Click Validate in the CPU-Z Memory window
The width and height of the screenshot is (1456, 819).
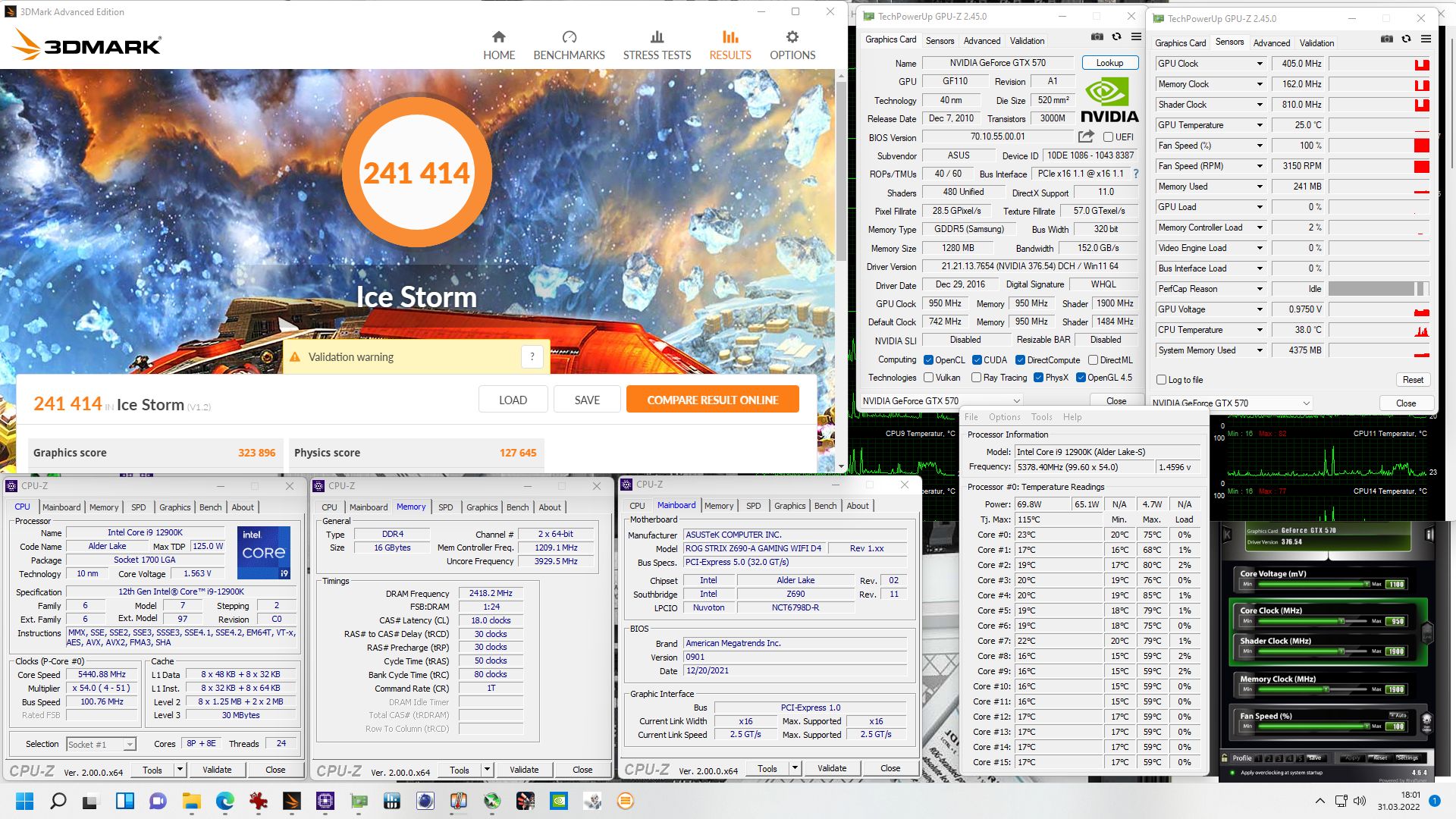pos(524,770)
